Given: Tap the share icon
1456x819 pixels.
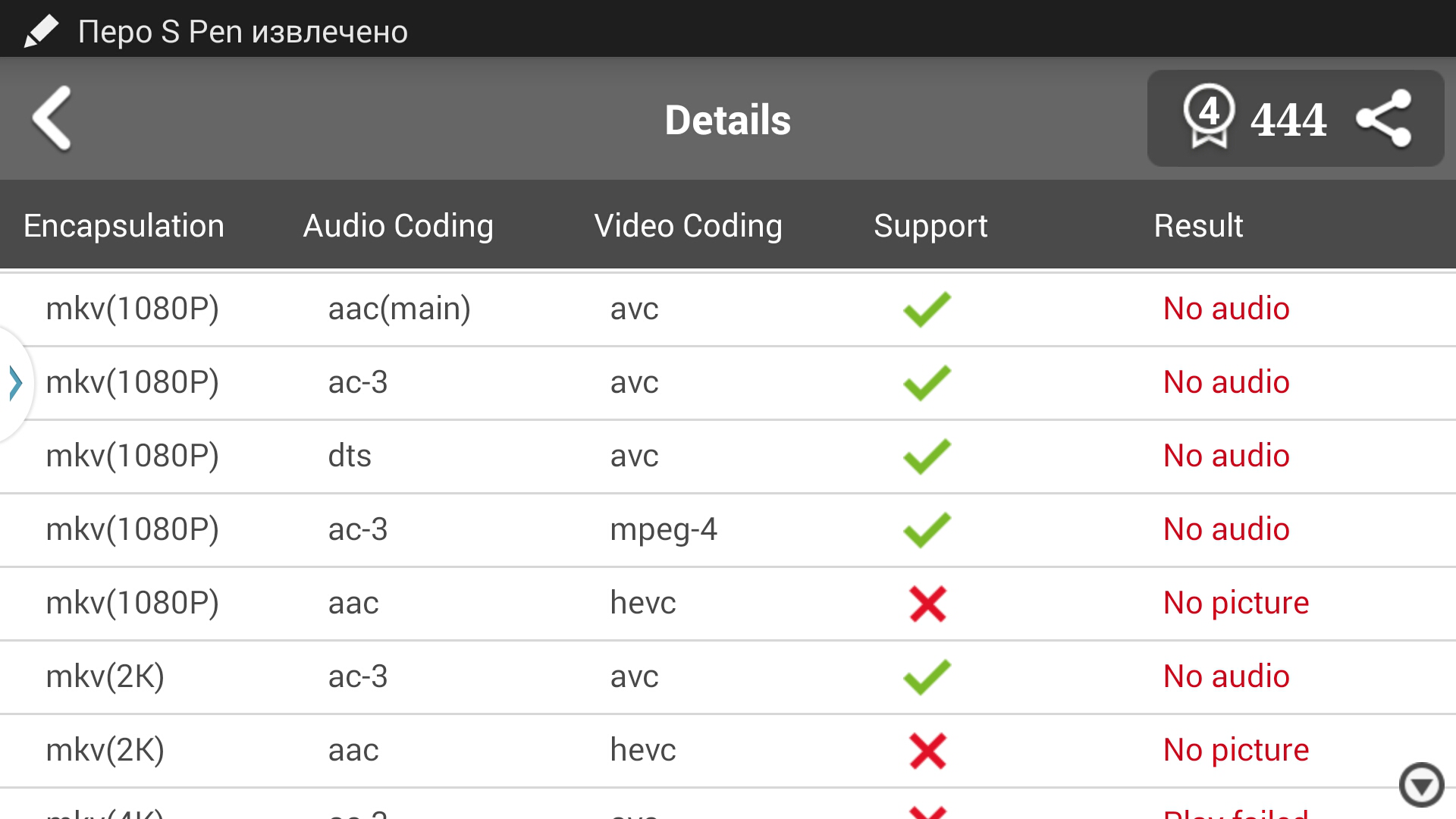Looking at the screenshot, I should coord(1384,118).
